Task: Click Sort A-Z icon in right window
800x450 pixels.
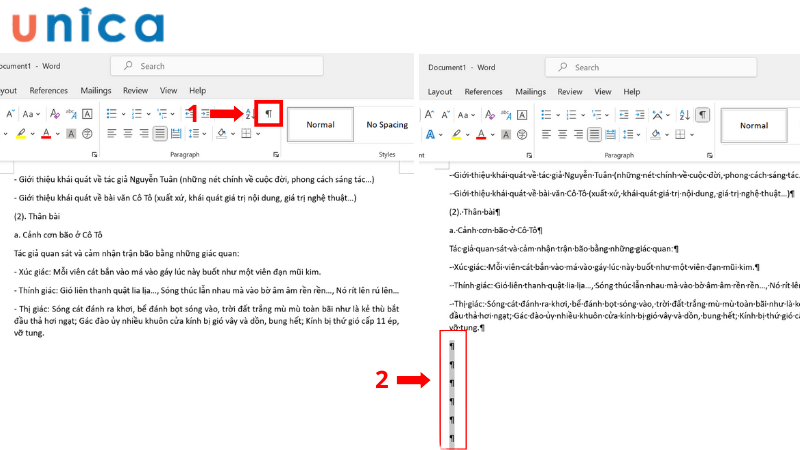Action: tap(684, 115)
